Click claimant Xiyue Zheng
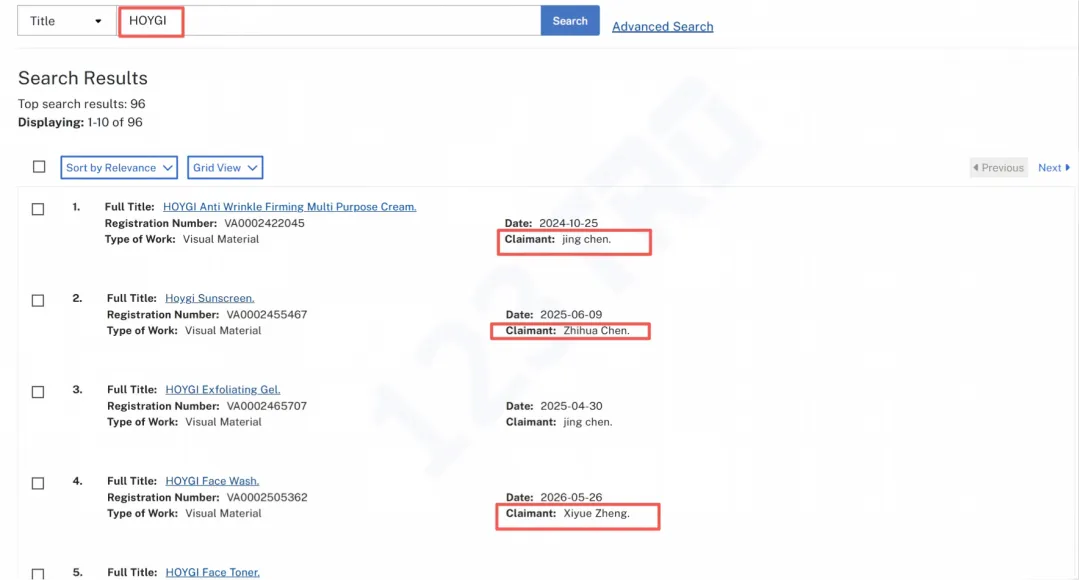This screenshot has width=1080, height=580. [x=596, y=513]
